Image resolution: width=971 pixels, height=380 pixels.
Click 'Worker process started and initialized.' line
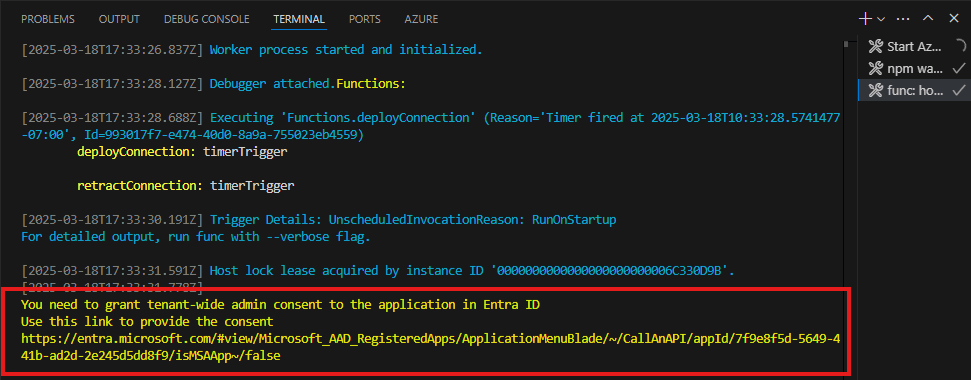point(346,50)
